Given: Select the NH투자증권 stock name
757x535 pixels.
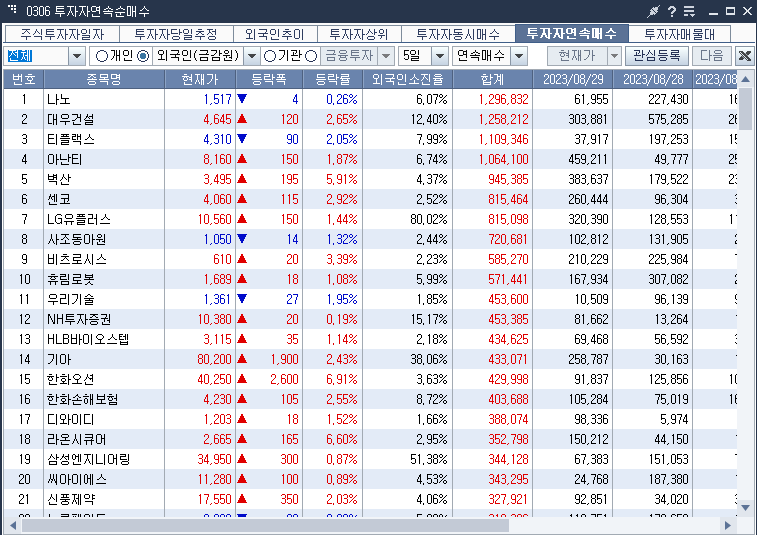Looking at the screenshot, I should 79,319.
